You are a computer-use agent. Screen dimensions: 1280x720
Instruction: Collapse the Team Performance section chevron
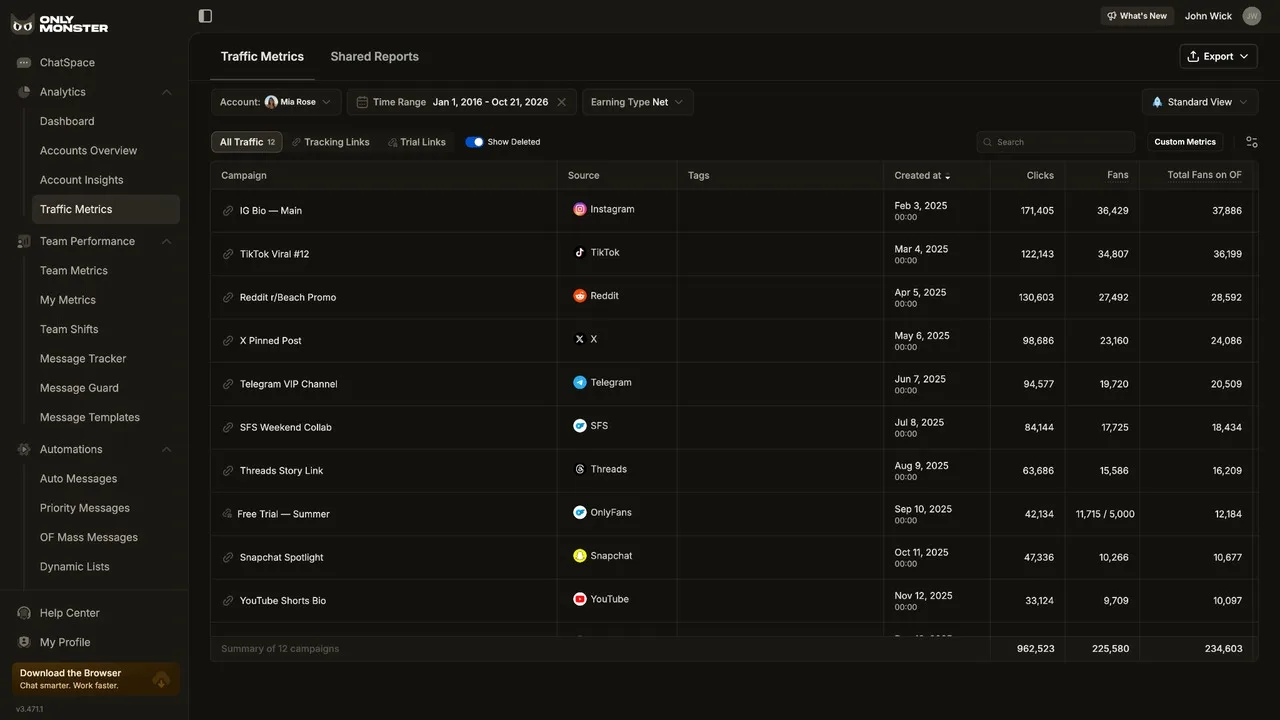coord(167,241)
